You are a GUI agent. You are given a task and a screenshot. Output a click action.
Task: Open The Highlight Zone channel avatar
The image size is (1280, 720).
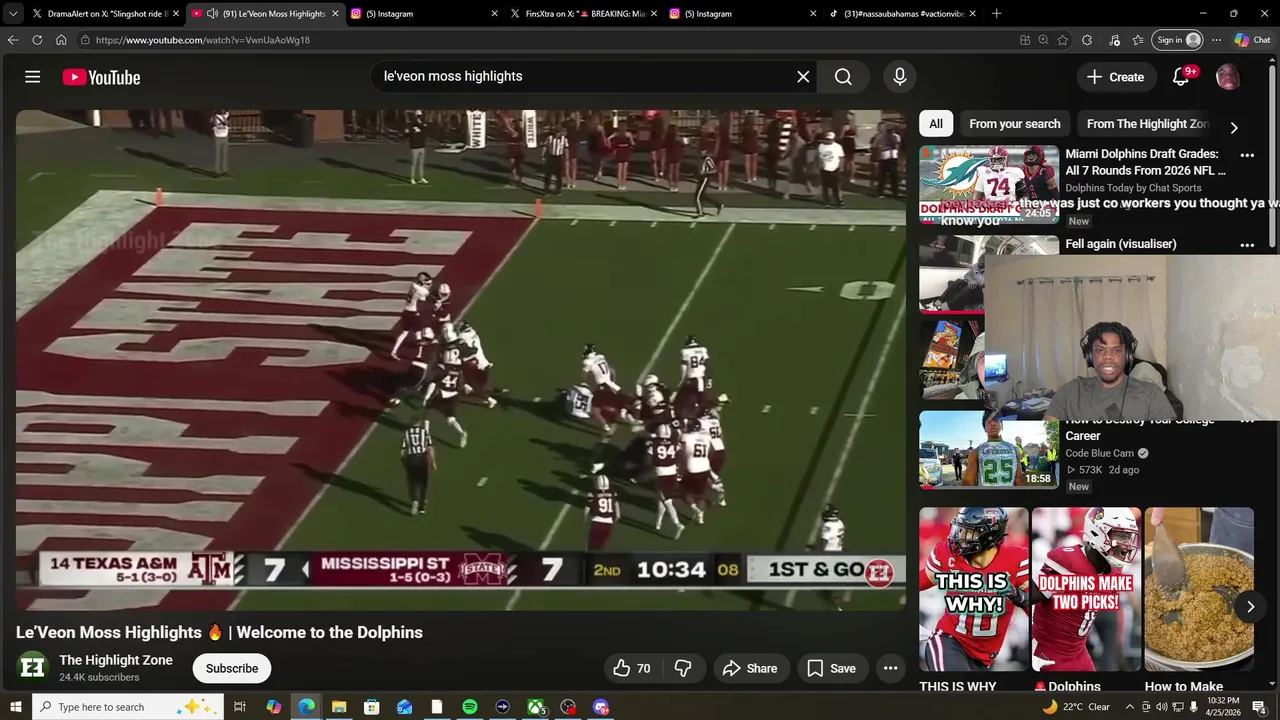[x=32, y=667]
